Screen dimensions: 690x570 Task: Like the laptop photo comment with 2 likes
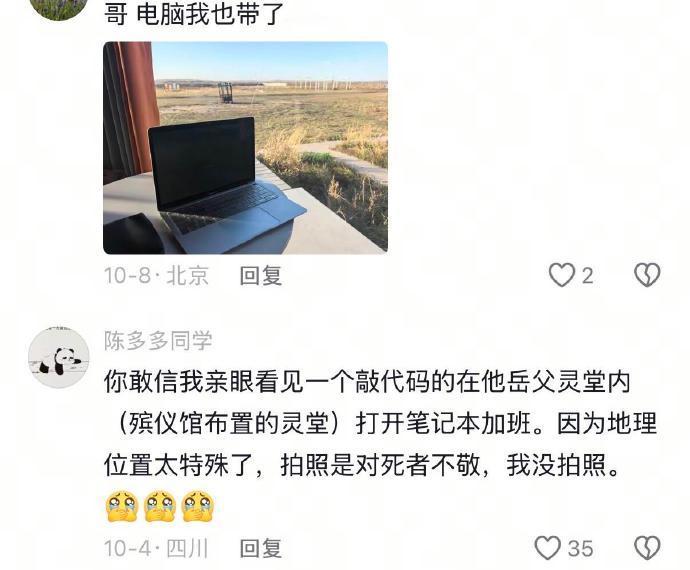(562, 276)
